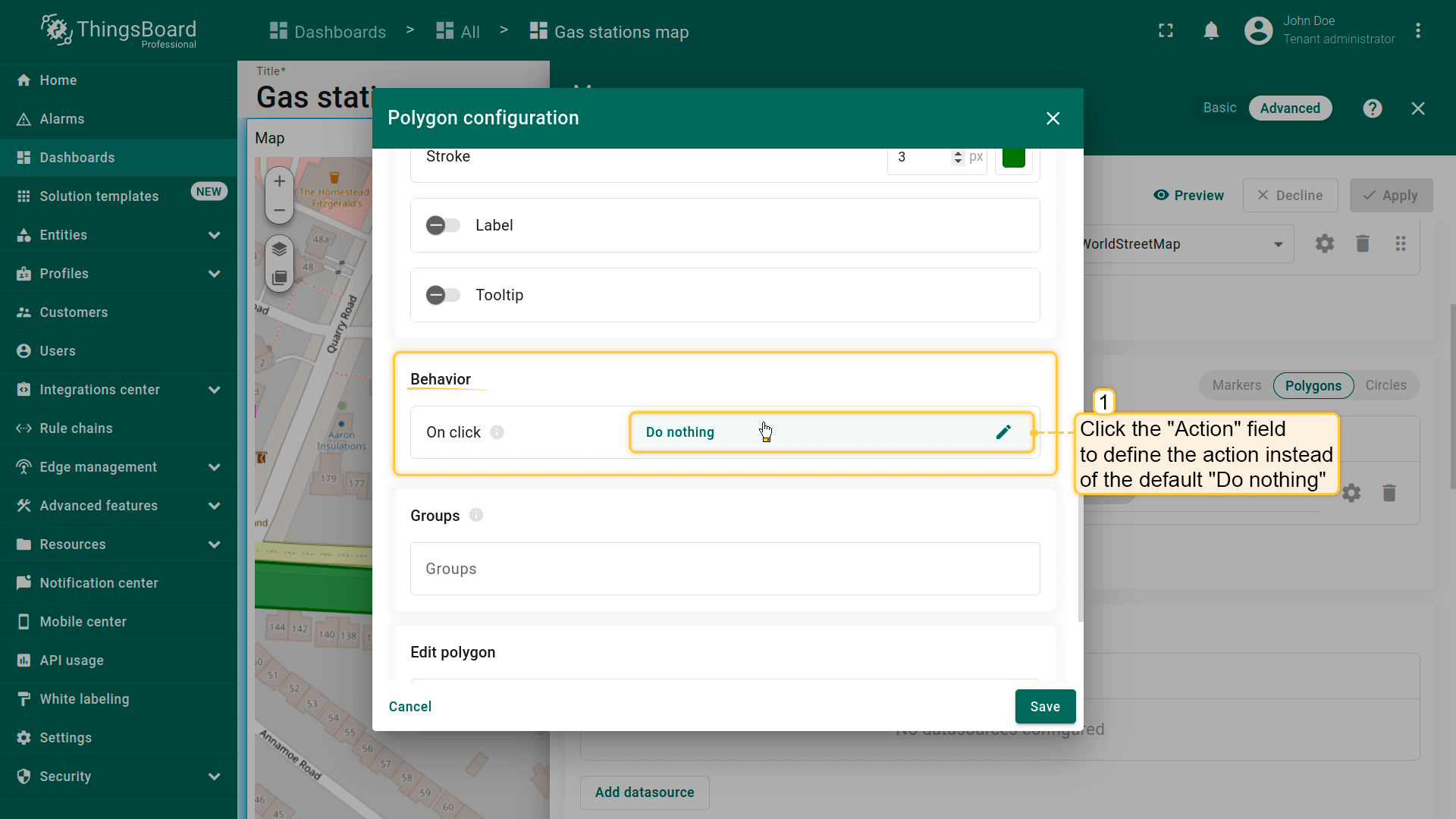Cancel the polygon configuration dialog
This screenshot has height=819, width=1456.
click(409, 707)
